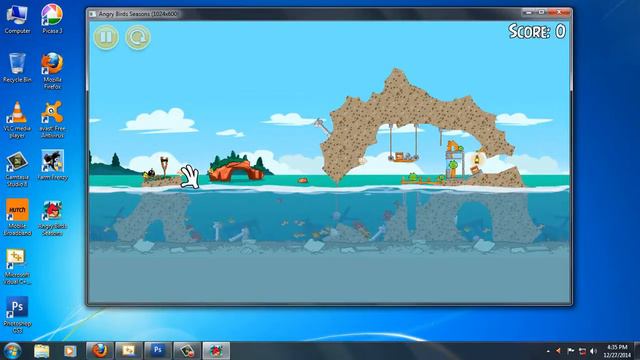This screenshot has height=360, width=640.
Task: Open the network status tray icon
Action: coord(582,351)
